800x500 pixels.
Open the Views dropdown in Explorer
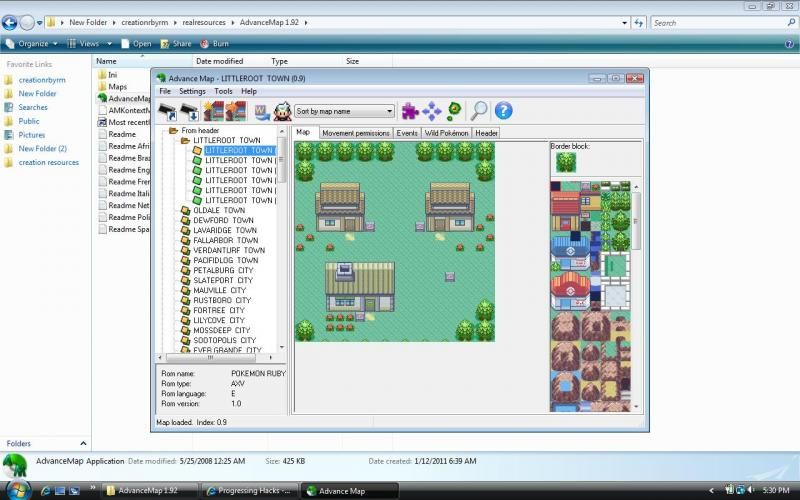point(89,44)
